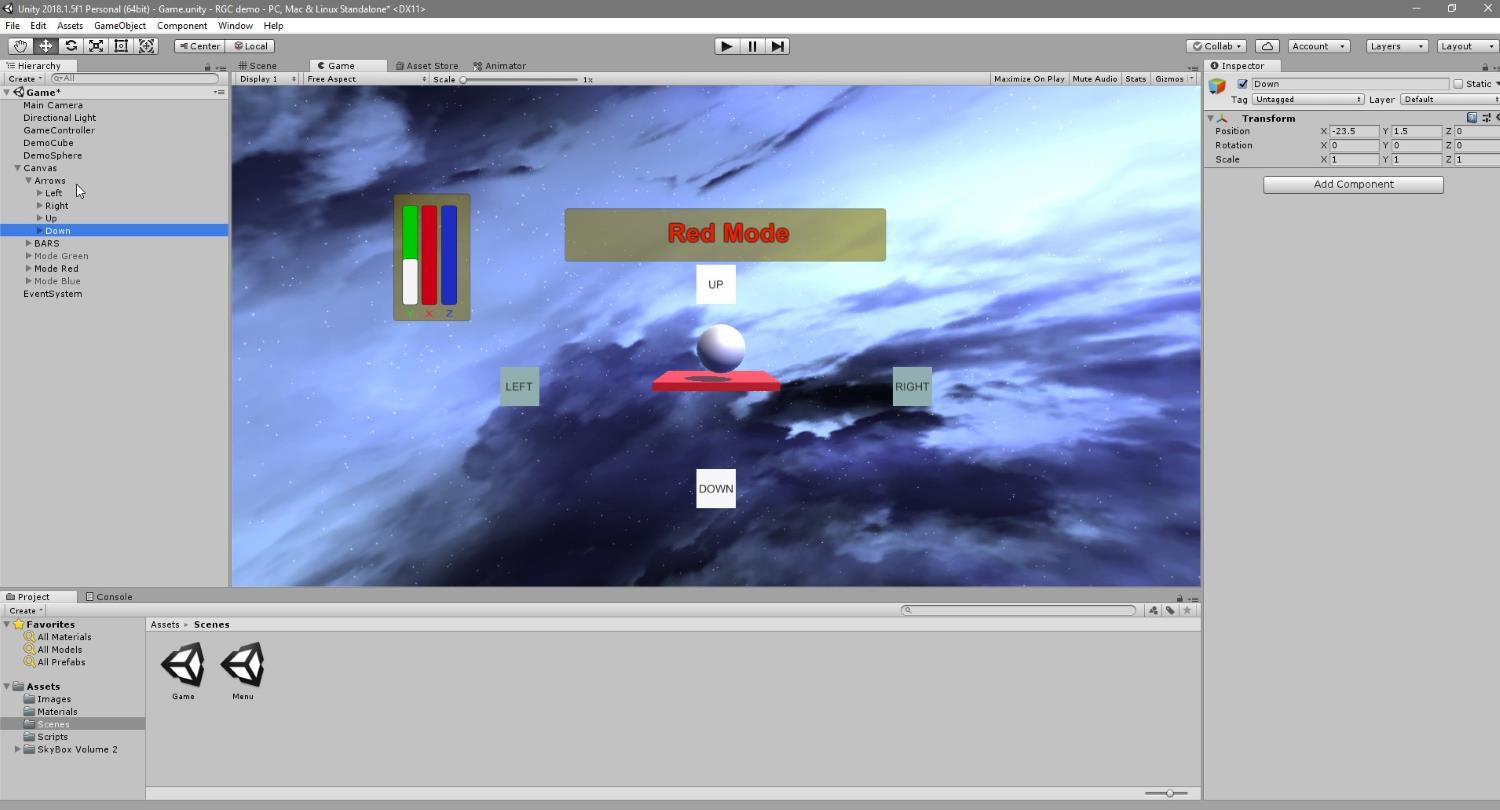Select All Models favorite search
The height and width of the screenshot is (810, 1500).
[60, 650]
